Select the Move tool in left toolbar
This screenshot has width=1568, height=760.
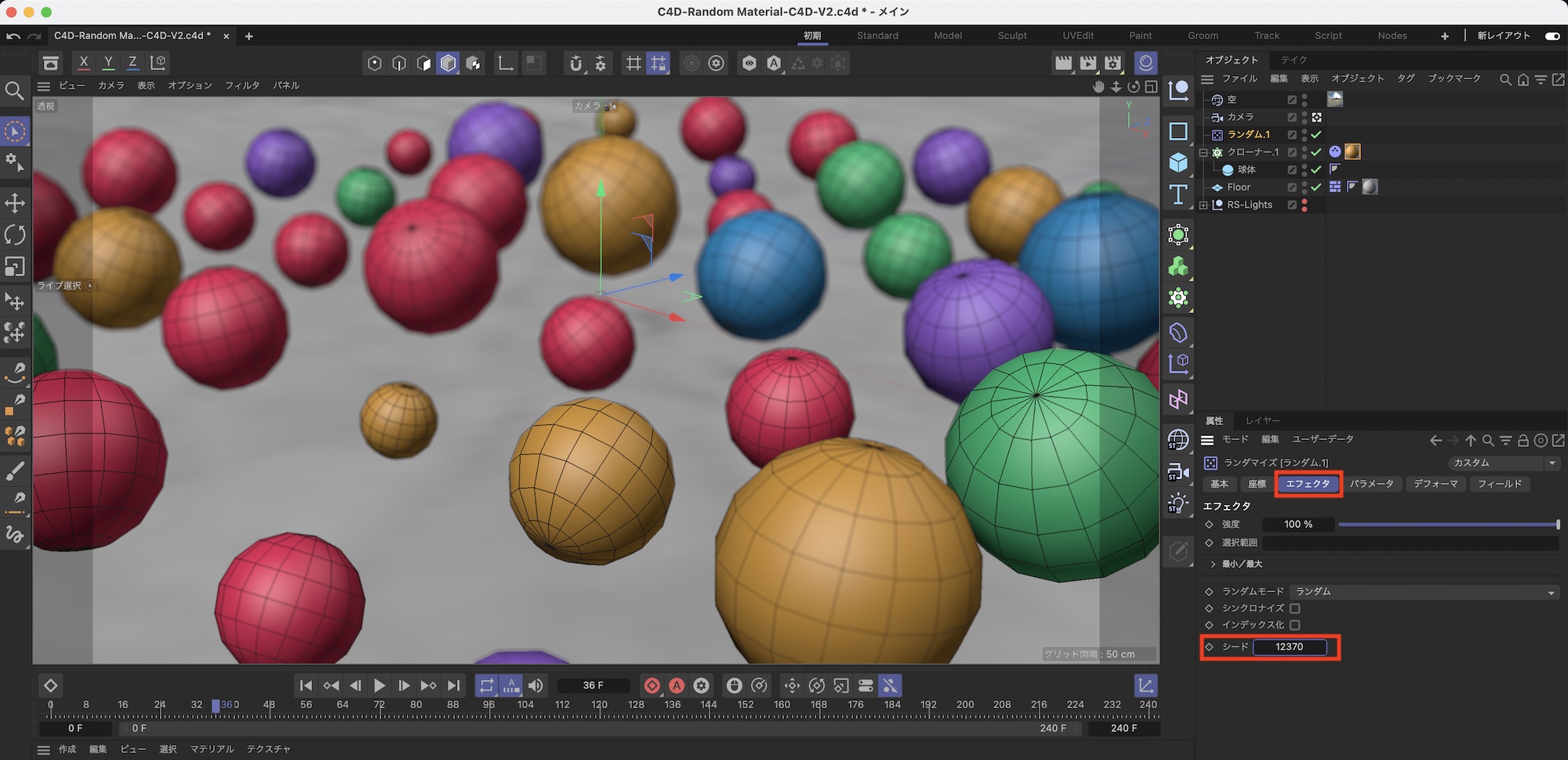(x=15, y=203)
